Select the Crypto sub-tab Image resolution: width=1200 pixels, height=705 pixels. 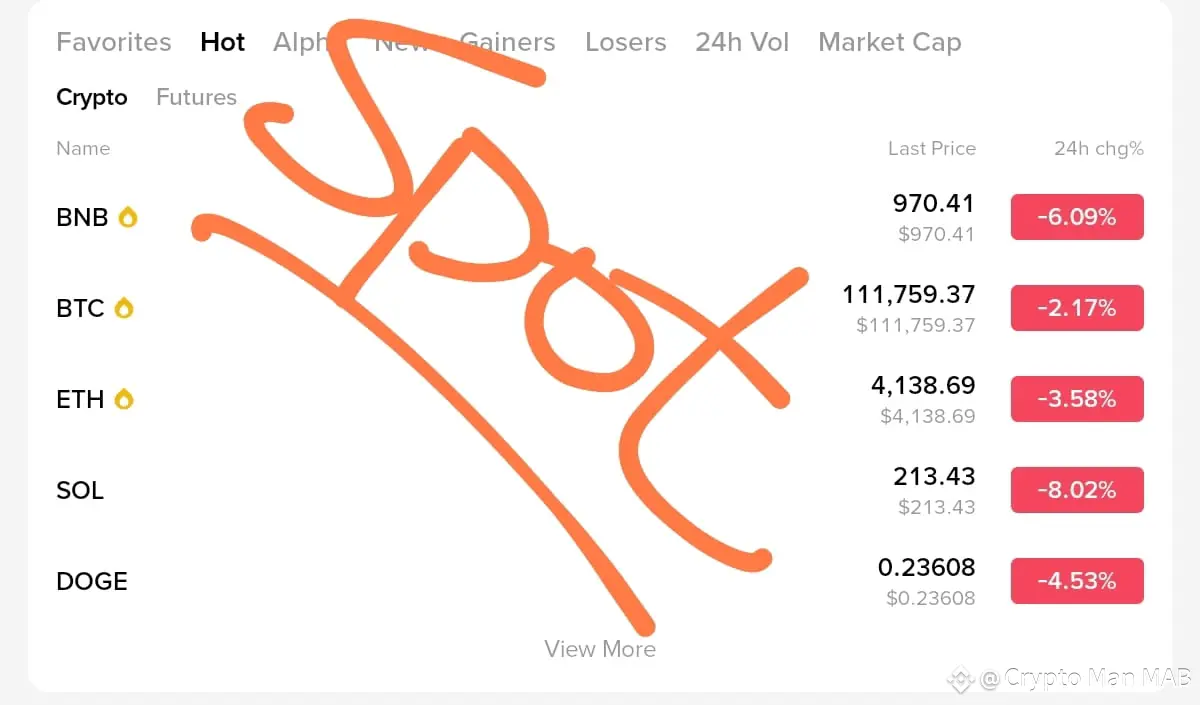coord(92,97)
